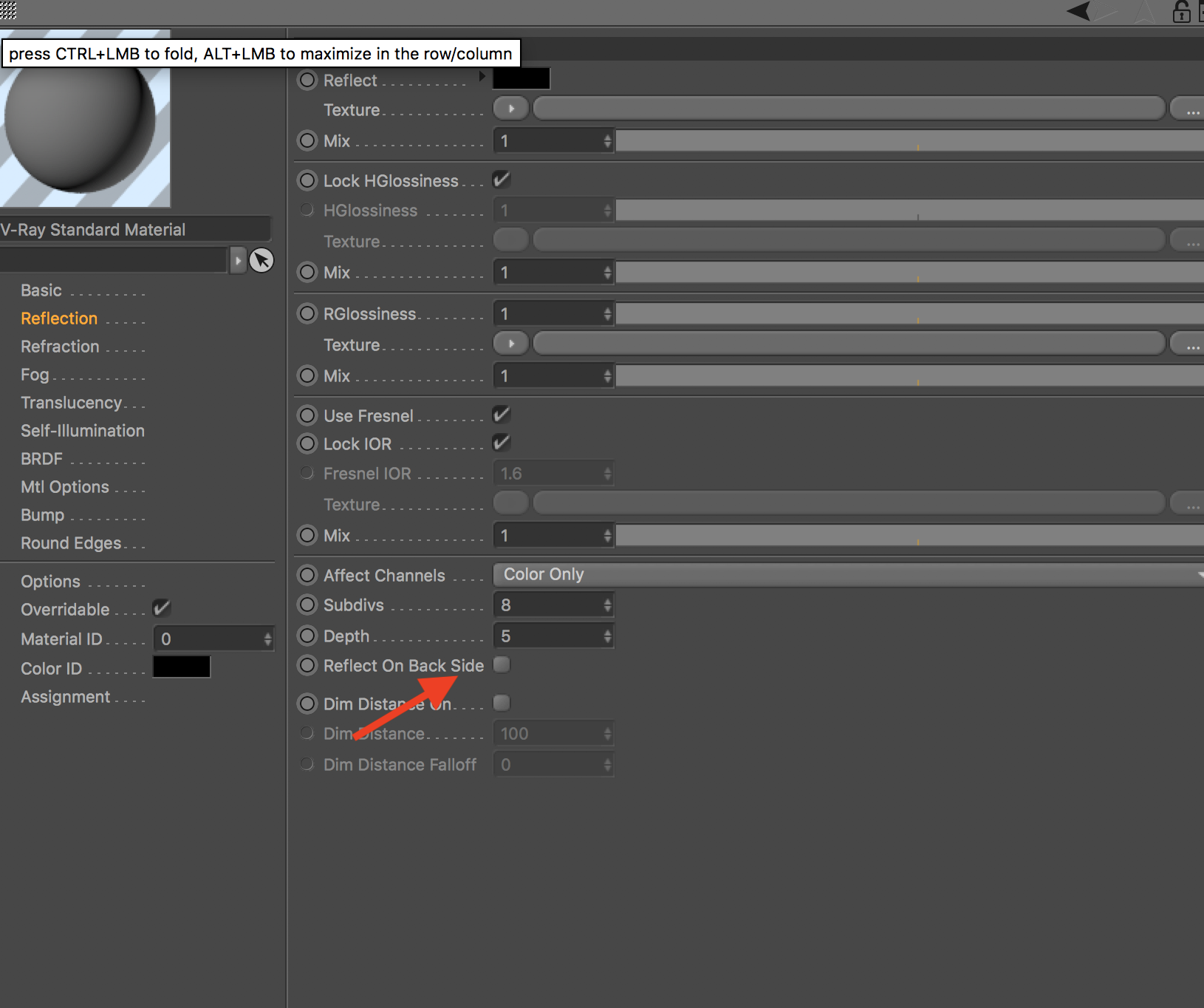Image resolution: width=1204 pixels, height=1008 pixels.
Task: Click the RGlossiness value stepper arrows
Action: point(607,314)
